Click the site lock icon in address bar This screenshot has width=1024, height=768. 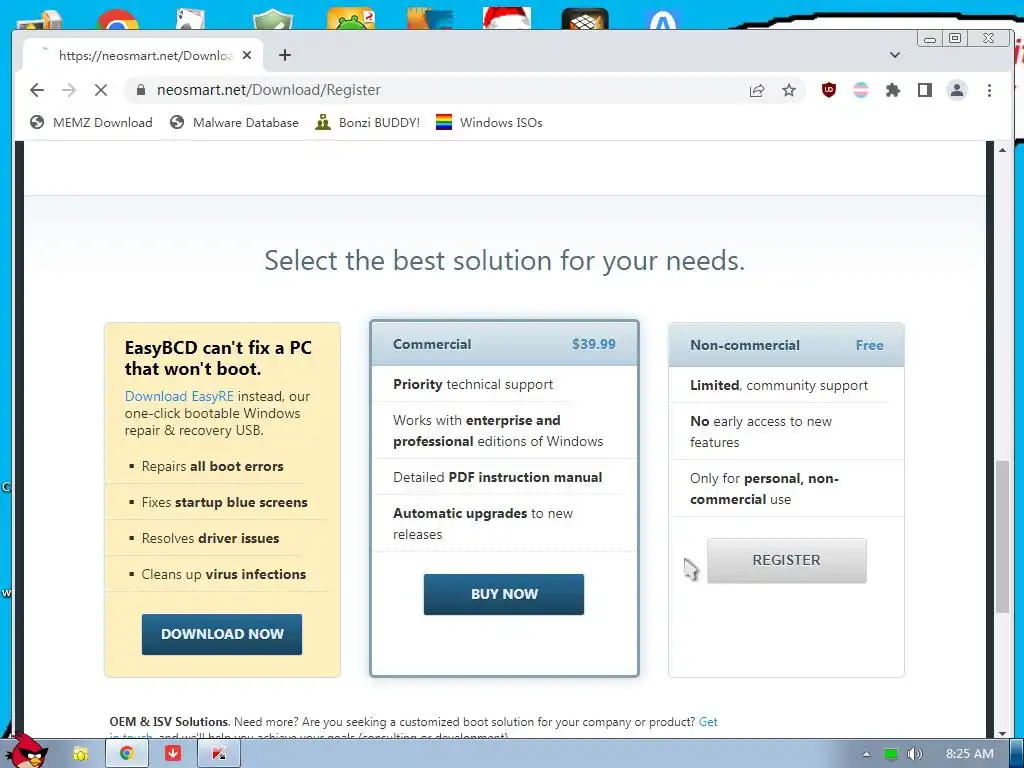point(140,90)
